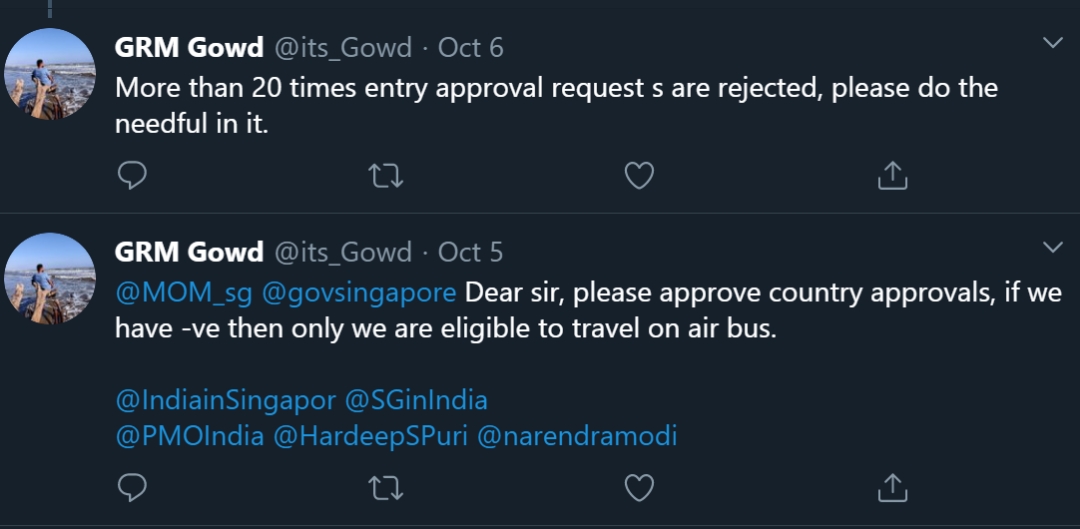This screenshot has height=529, width=1080.
Task: Open the @PMOIndia mention
Action: click(x=189, y=437)
